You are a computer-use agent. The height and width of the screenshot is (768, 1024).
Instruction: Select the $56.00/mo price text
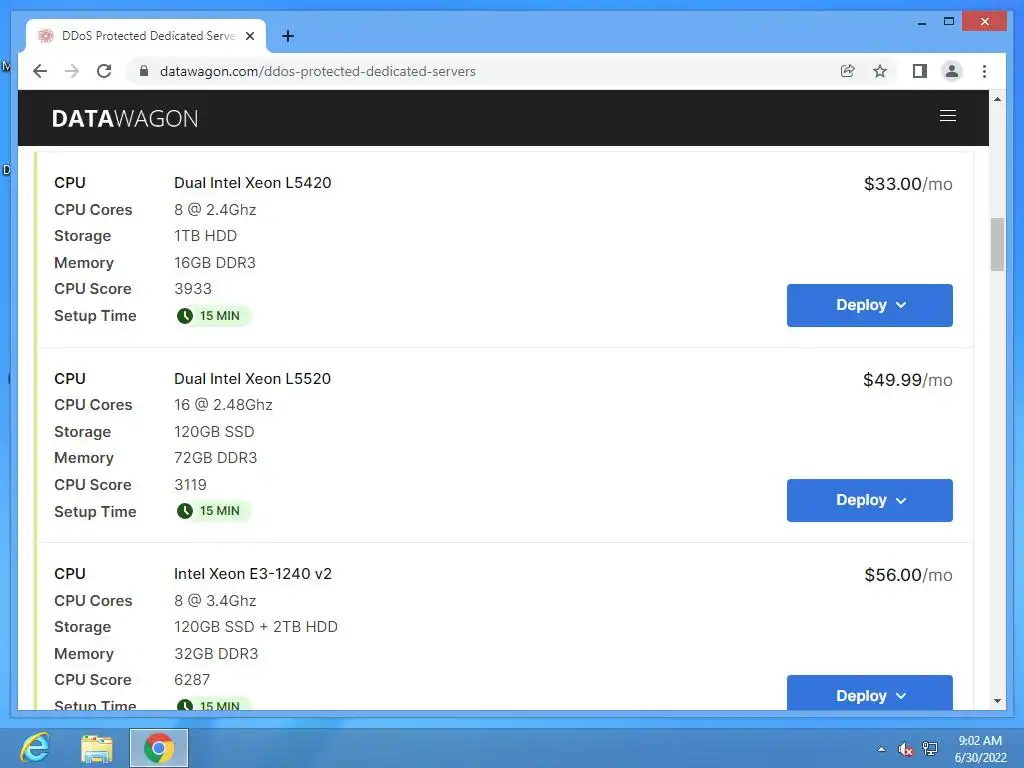(908, 575)
